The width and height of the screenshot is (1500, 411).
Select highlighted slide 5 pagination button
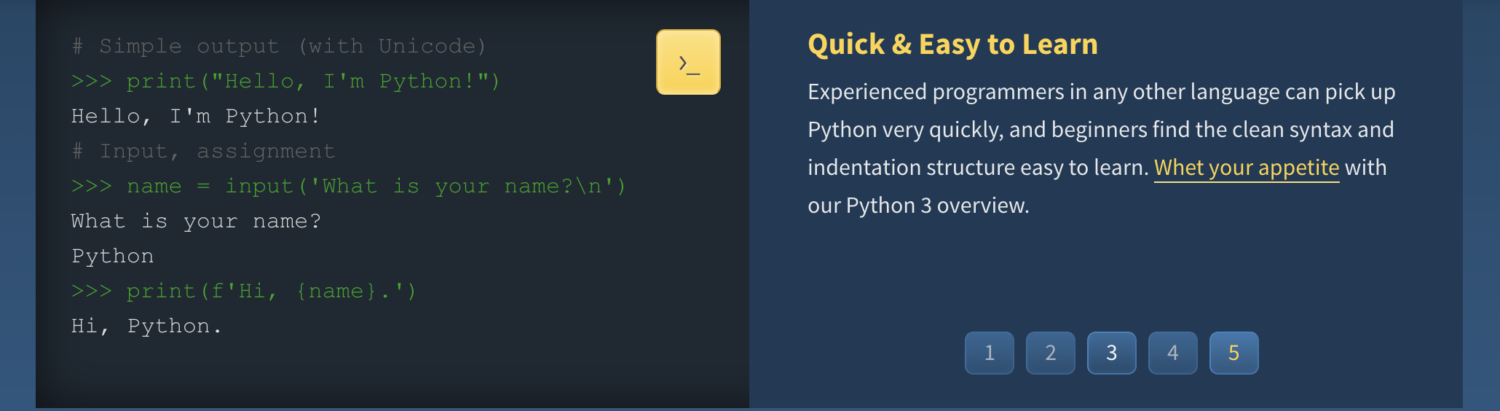1233,353
